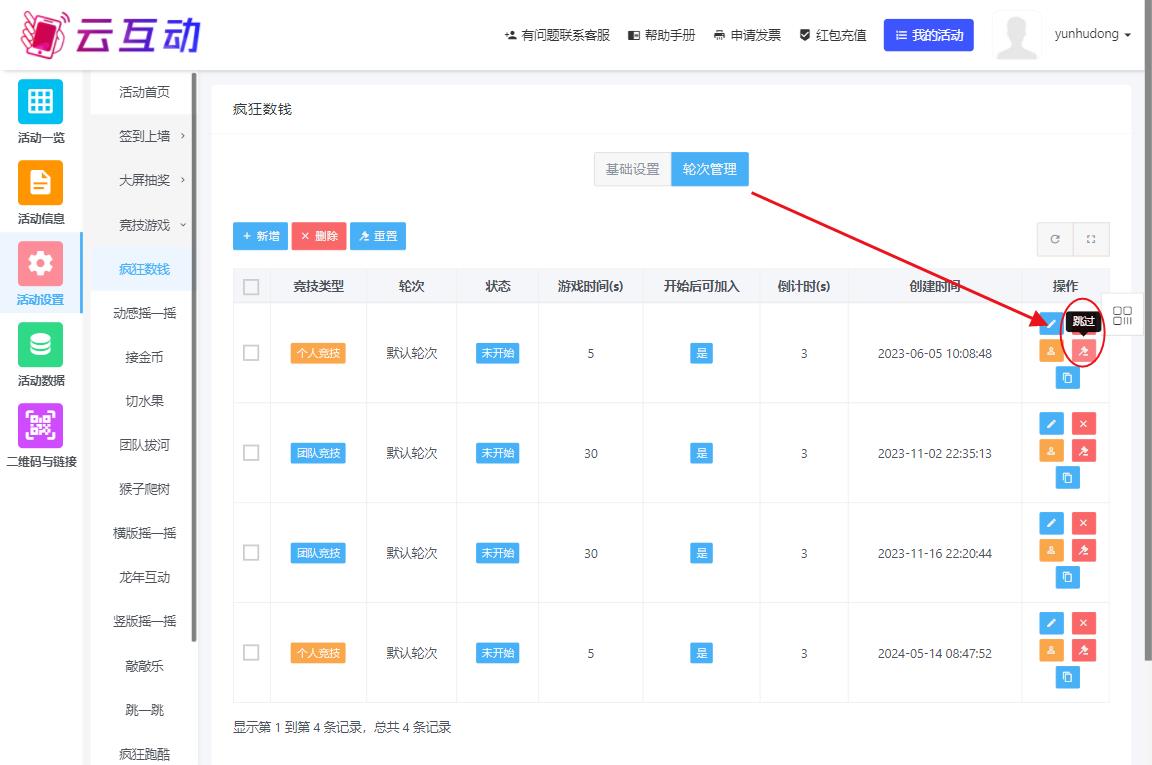Screen dimensions: 1152x765
Task: Refresh the rounds table
Action: pyautogui.click(x=1055, y=239)
